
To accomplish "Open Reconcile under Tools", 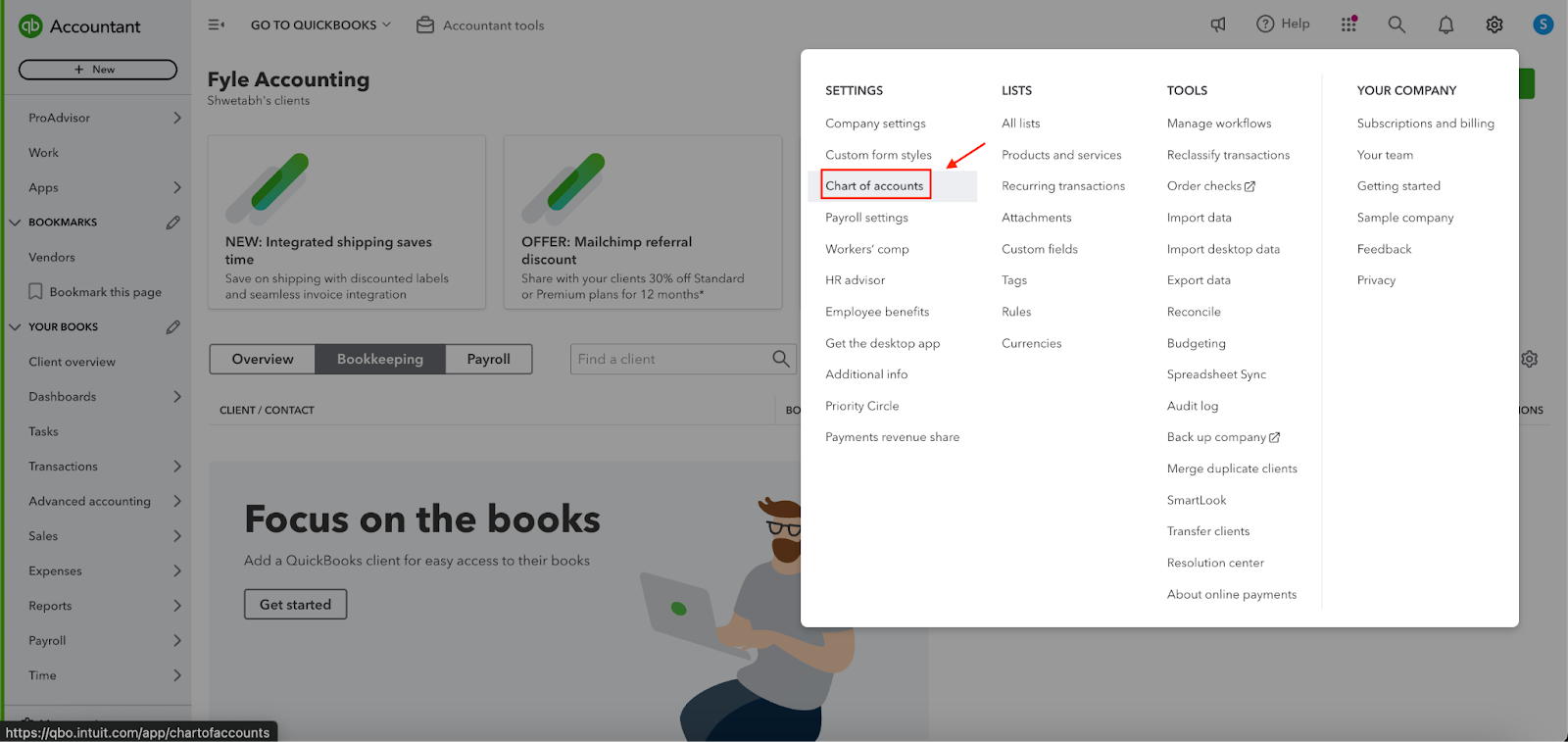I will point(1194,312).
